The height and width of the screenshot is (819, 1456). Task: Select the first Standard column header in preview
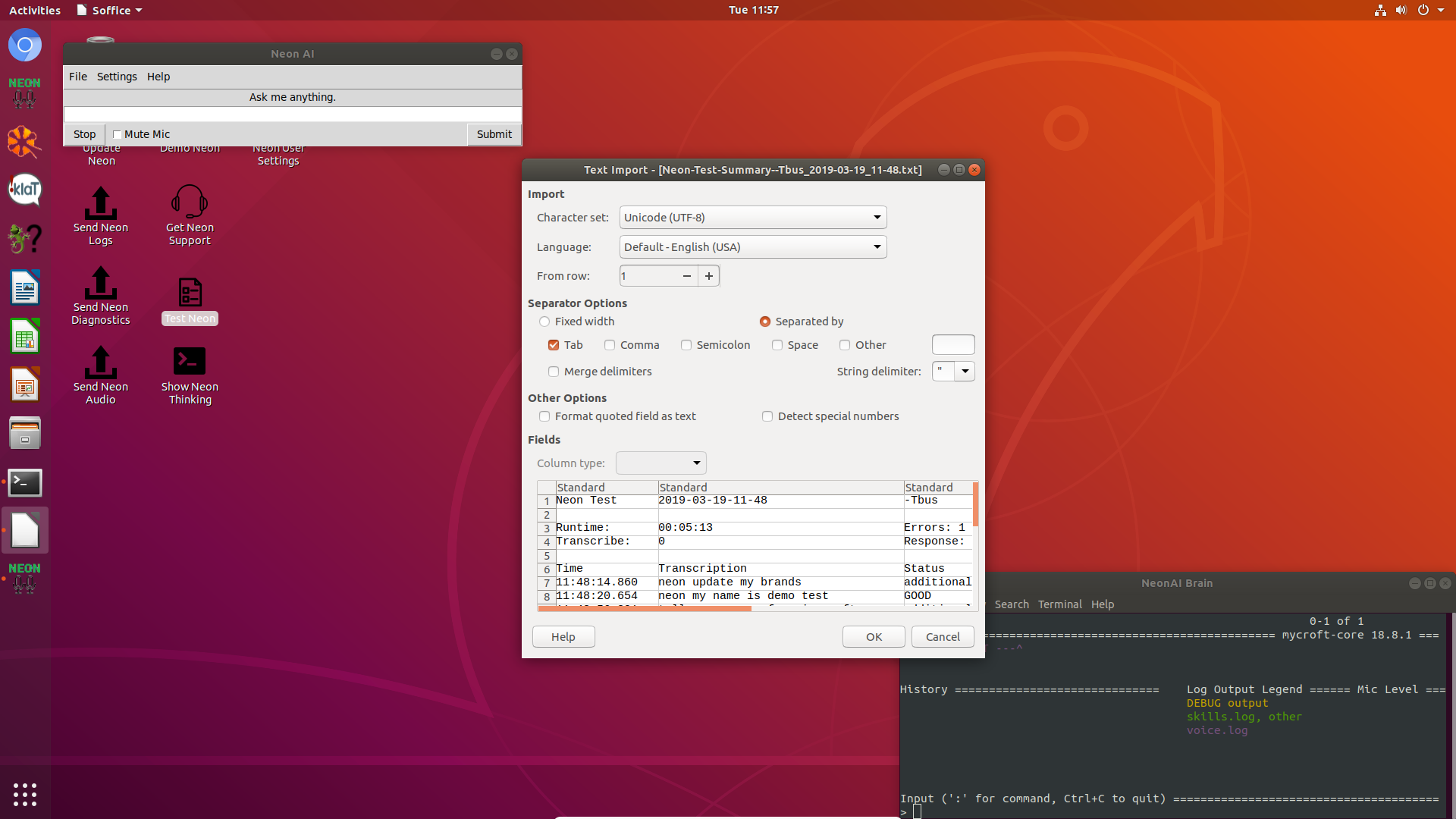(607, 488)
